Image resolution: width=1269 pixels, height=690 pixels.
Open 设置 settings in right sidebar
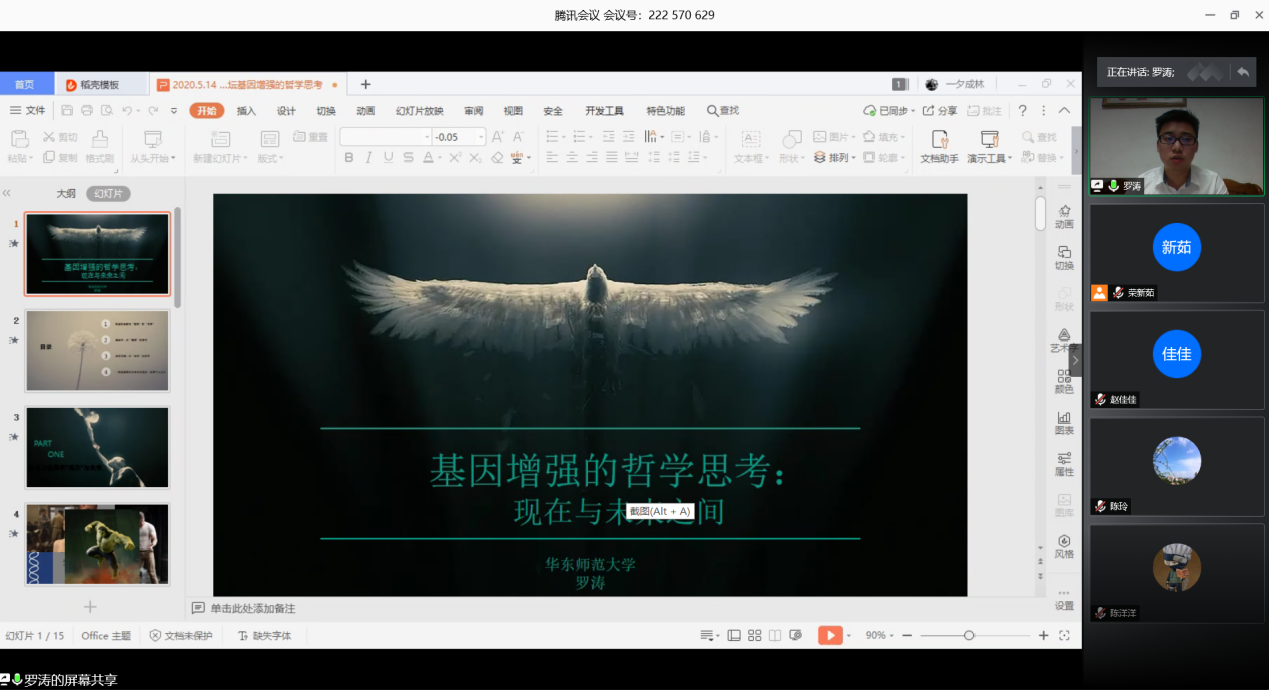1064,599
